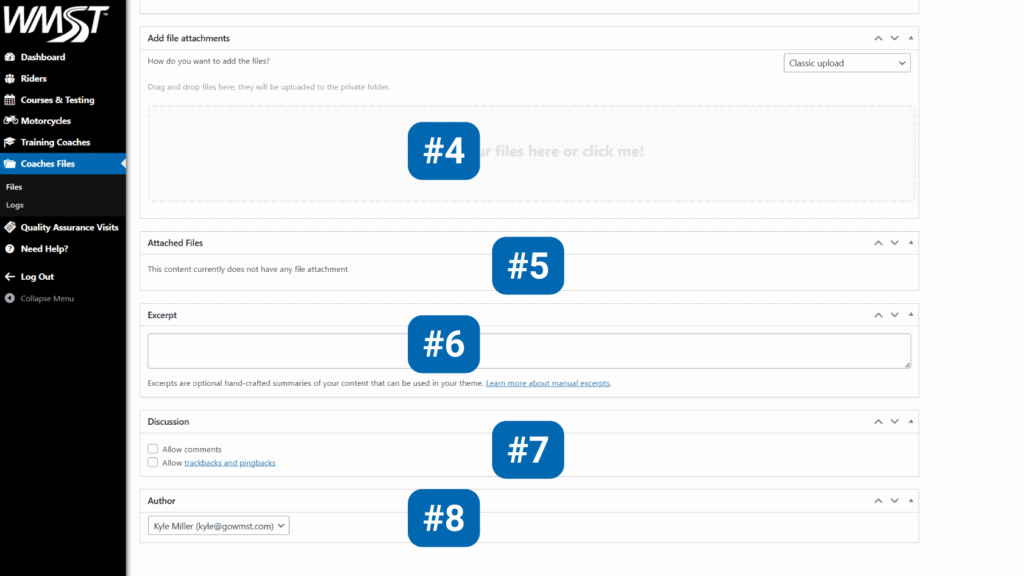1024x576 pixels.
Task: Open the Logs submenu item
Action: point(15,205)
